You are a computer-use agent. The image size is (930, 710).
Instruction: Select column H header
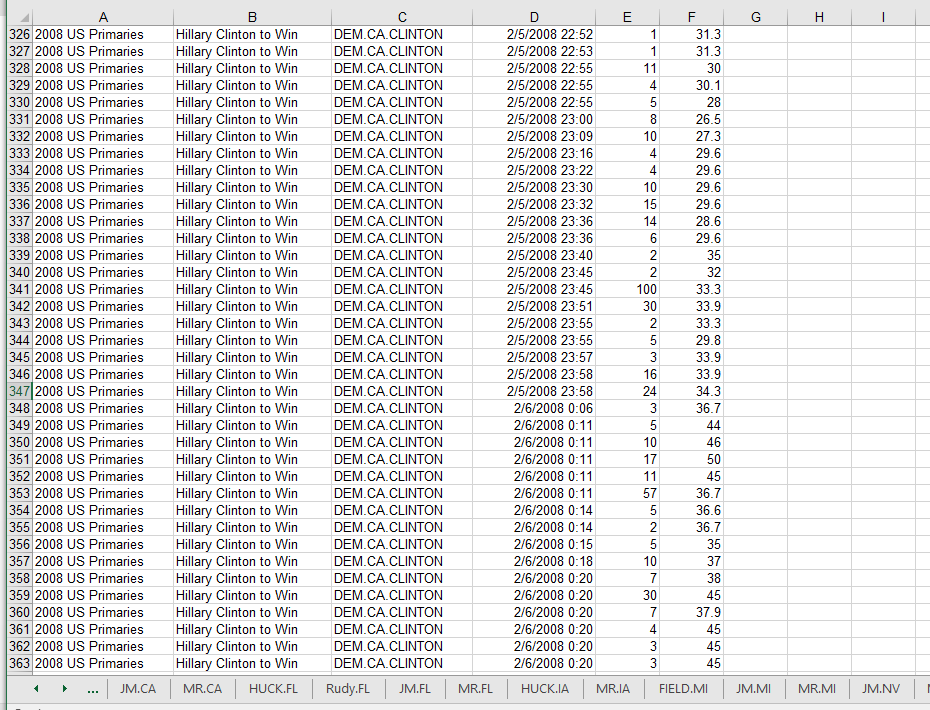pyautogui.click(x=819, y=17)
